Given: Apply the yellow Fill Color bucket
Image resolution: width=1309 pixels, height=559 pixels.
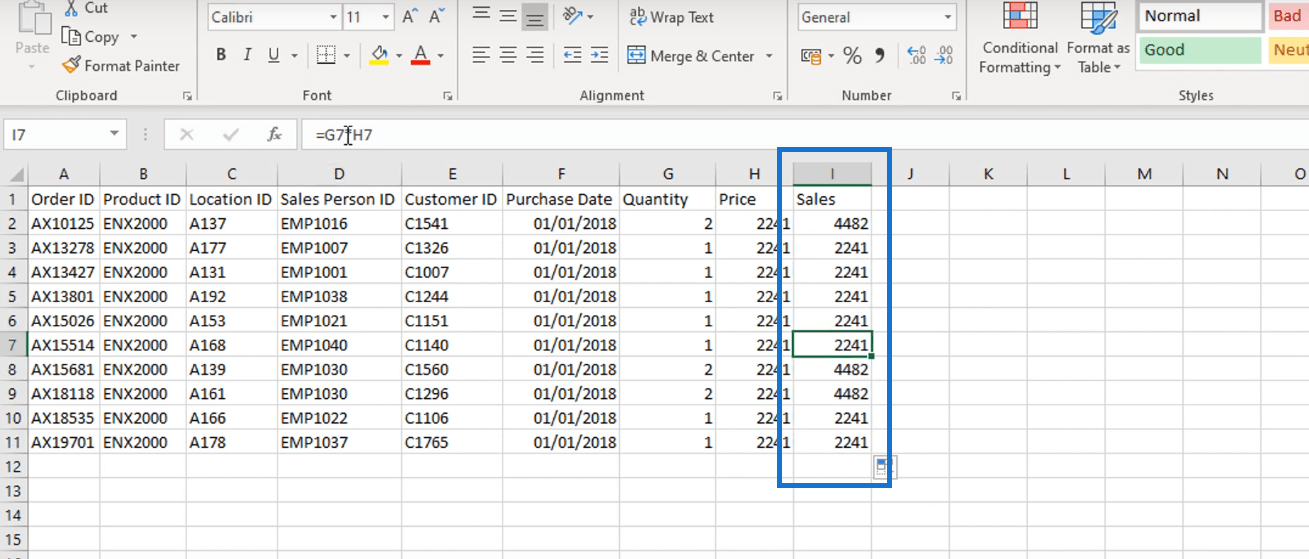Looking at the screenshot, I should (x=379, y=55).
